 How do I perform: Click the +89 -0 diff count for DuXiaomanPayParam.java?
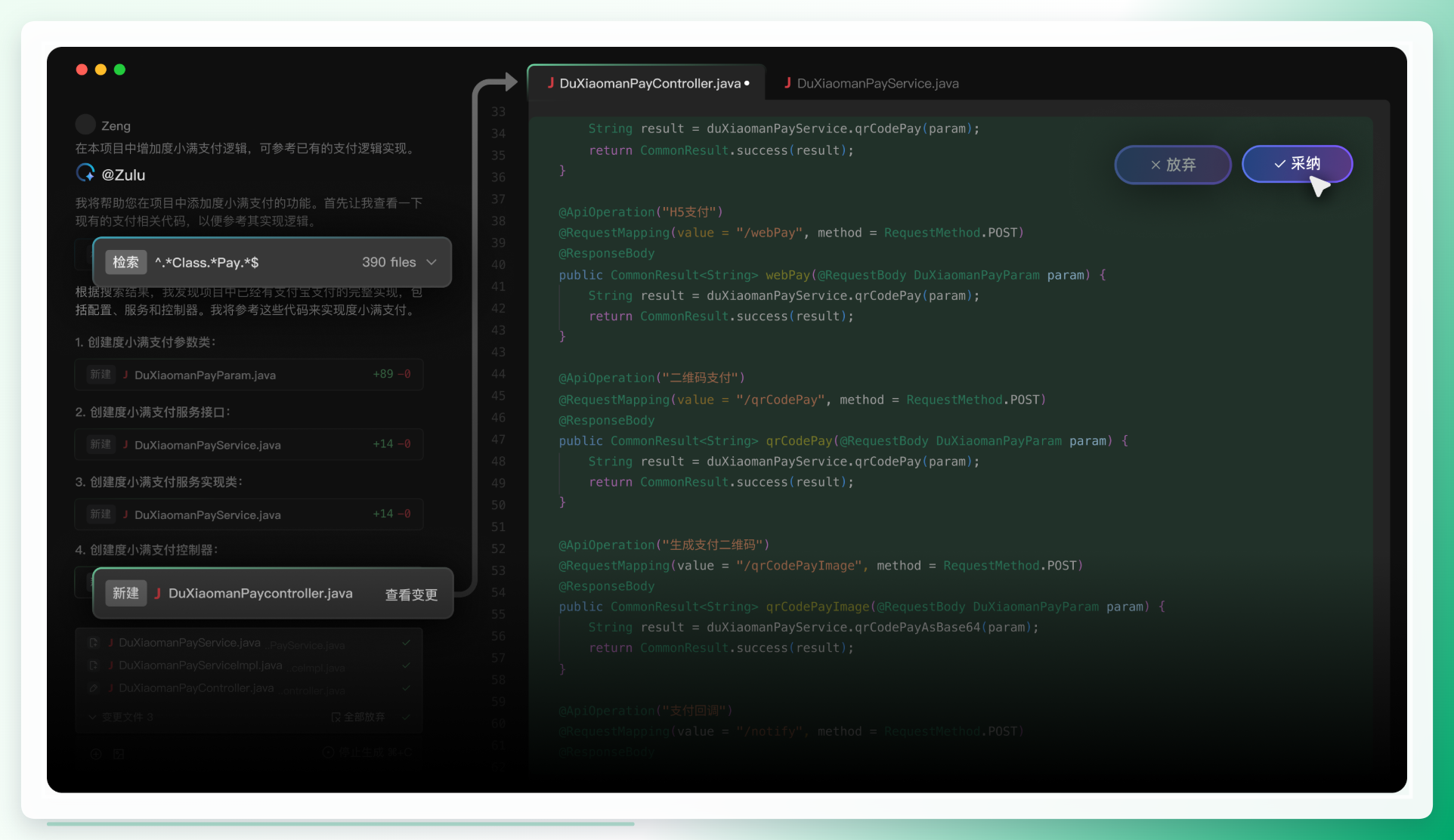coord(391,374)
